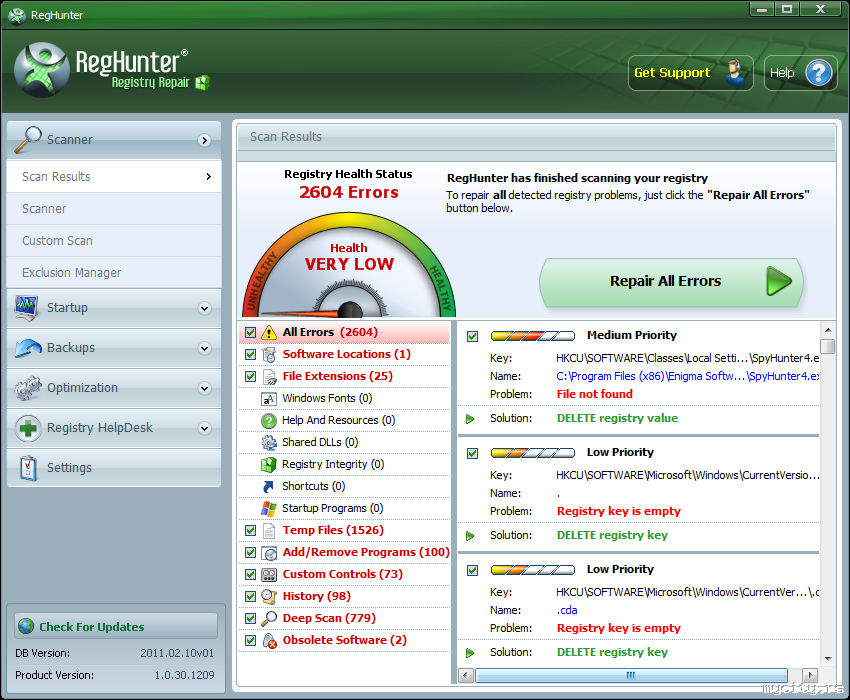Click the All Errors warning triangle icon
Viewport: 850px width, 700px height.
pyautogui.click(x=269, y=332)
